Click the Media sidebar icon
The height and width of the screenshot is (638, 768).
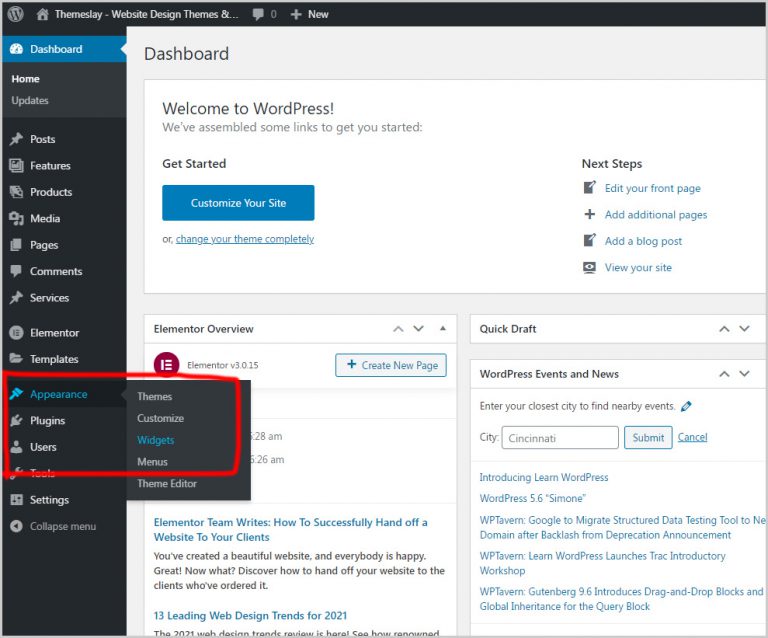click(16, 218)
